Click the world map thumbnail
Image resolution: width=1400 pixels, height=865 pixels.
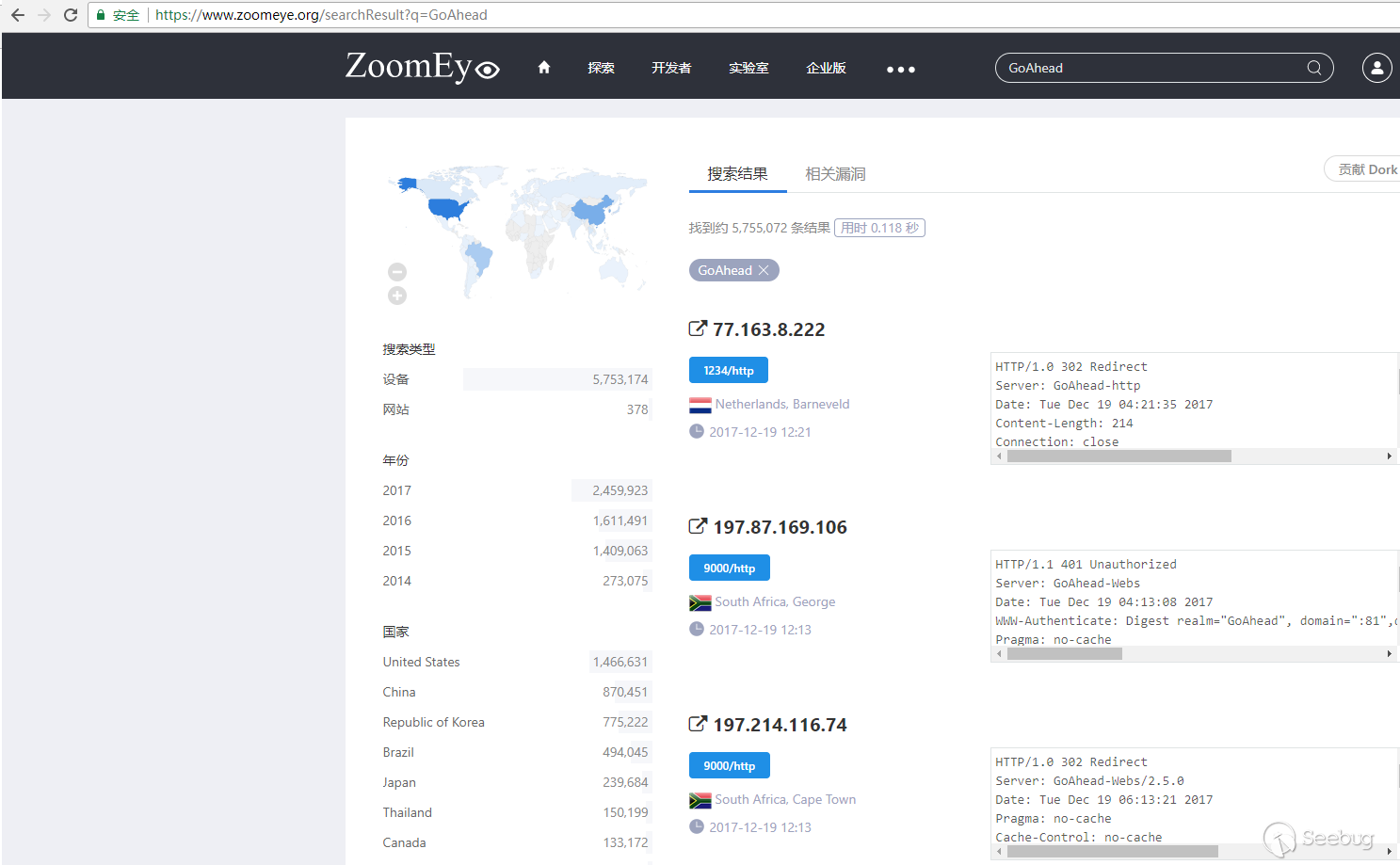click(x=518, y=231)
